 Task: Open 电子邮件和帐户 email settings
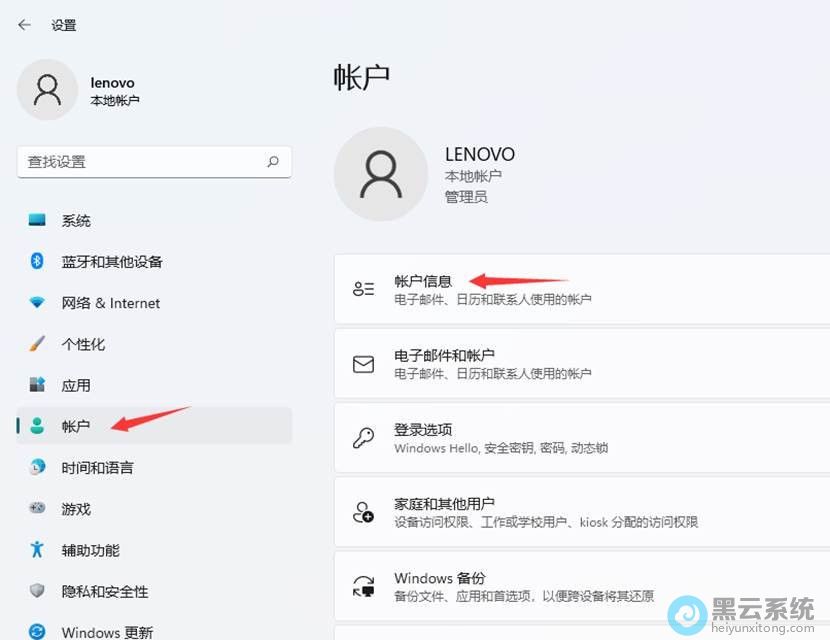(580, 364)
